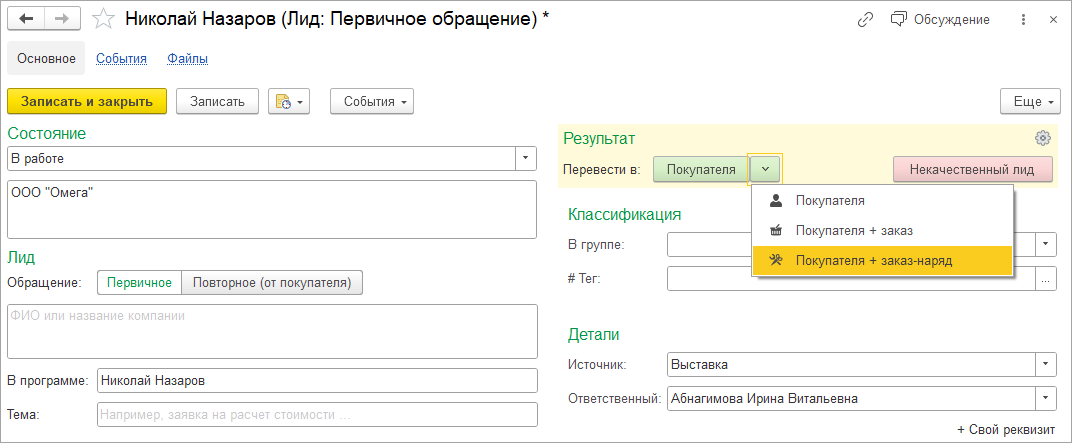Viewport: 1072px width, 443px height.
Task: Open the three-dot more options menu
Action: pyautogui.click(x=1023, y=19)
